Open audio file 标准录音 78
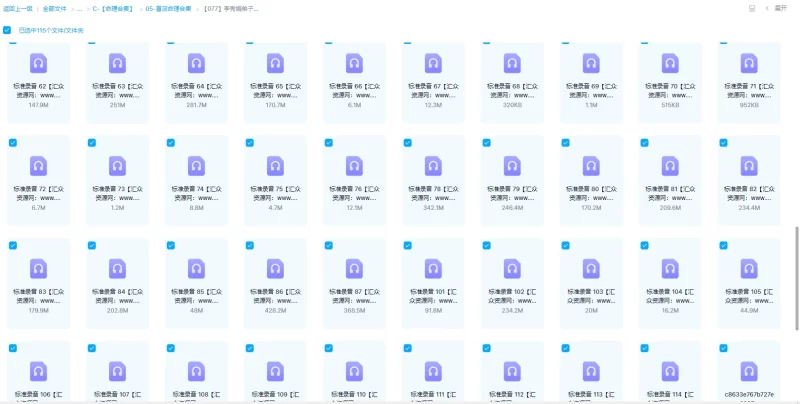Screen dimensions: 800x404 pyautogui.click(x=433, y=164)
